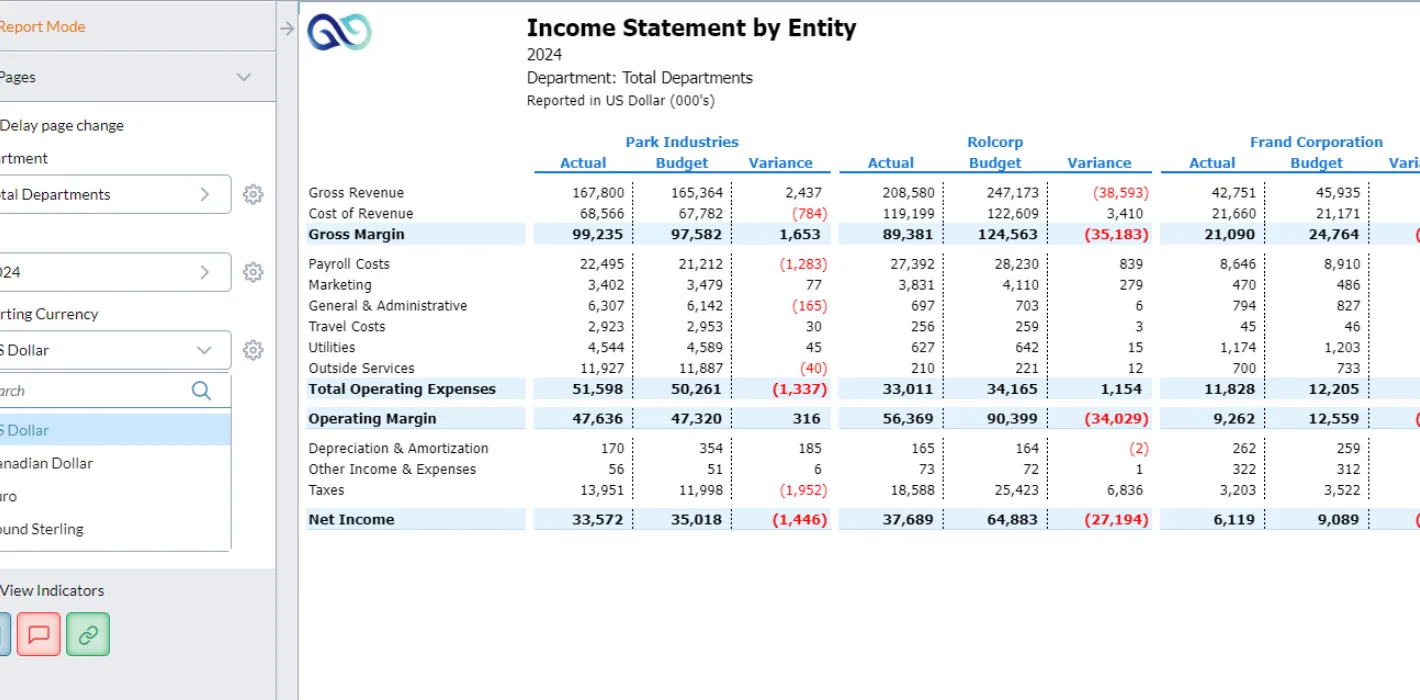Viewport: 1420px width, 700px height.
Task: Click Frand Corporation Budget column header
Action: 1316,163
